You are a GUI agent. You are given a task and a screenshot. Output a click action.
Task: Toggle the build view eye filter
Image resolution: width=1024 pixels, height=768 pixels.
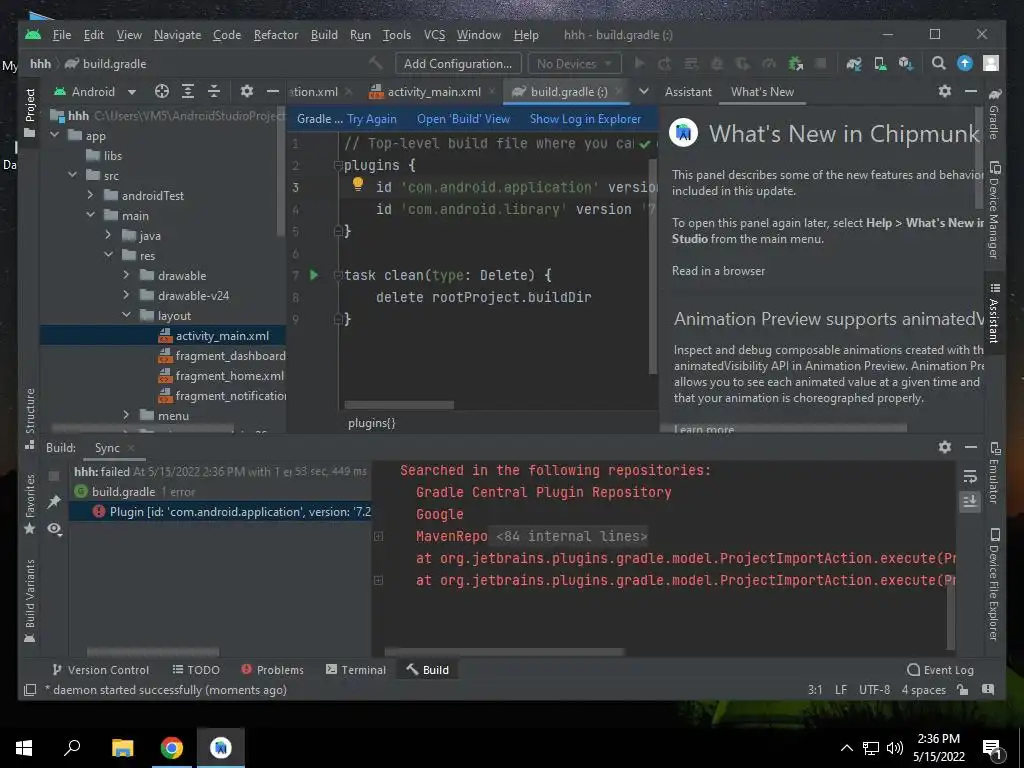[55, 529]
